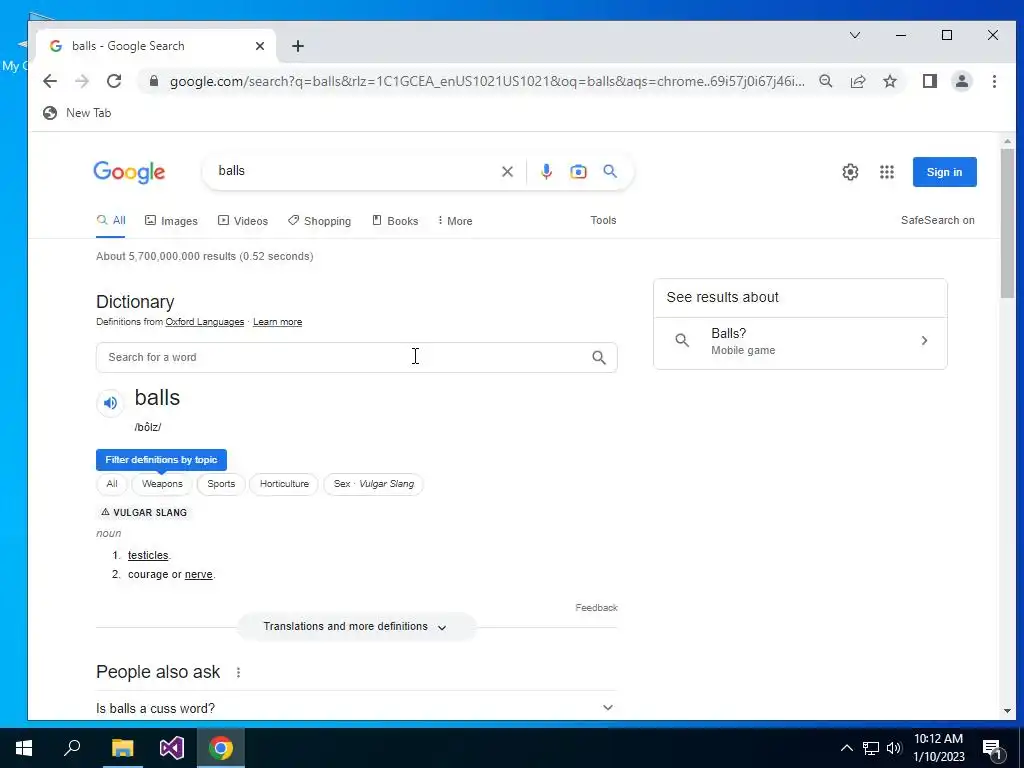The image size is (1024, 768).
Task: Open Chrome's three-dot menu
Action: 994,81
